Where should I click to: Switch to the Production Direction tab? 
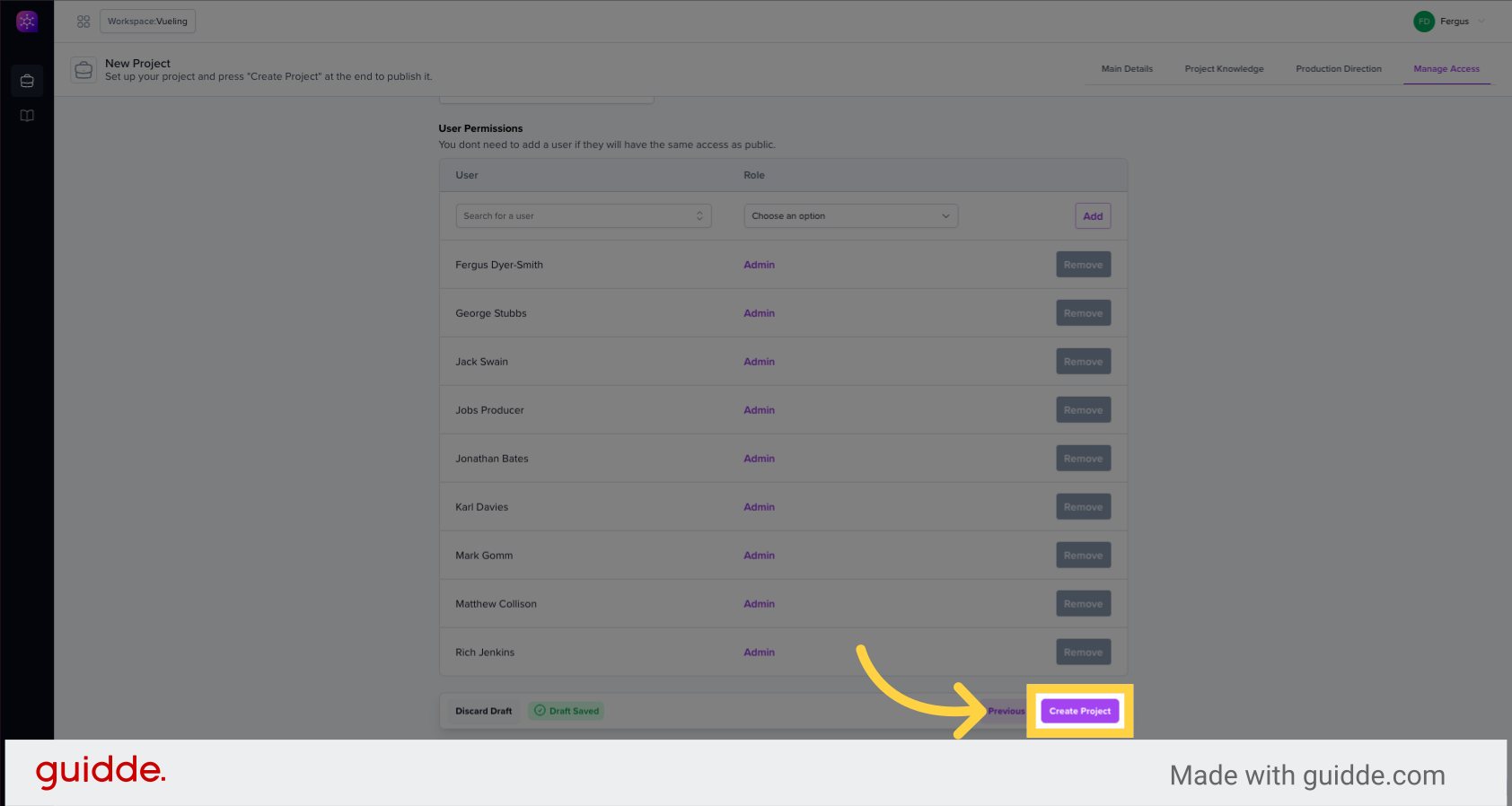pyautogui.click(x=1339, y=69)
